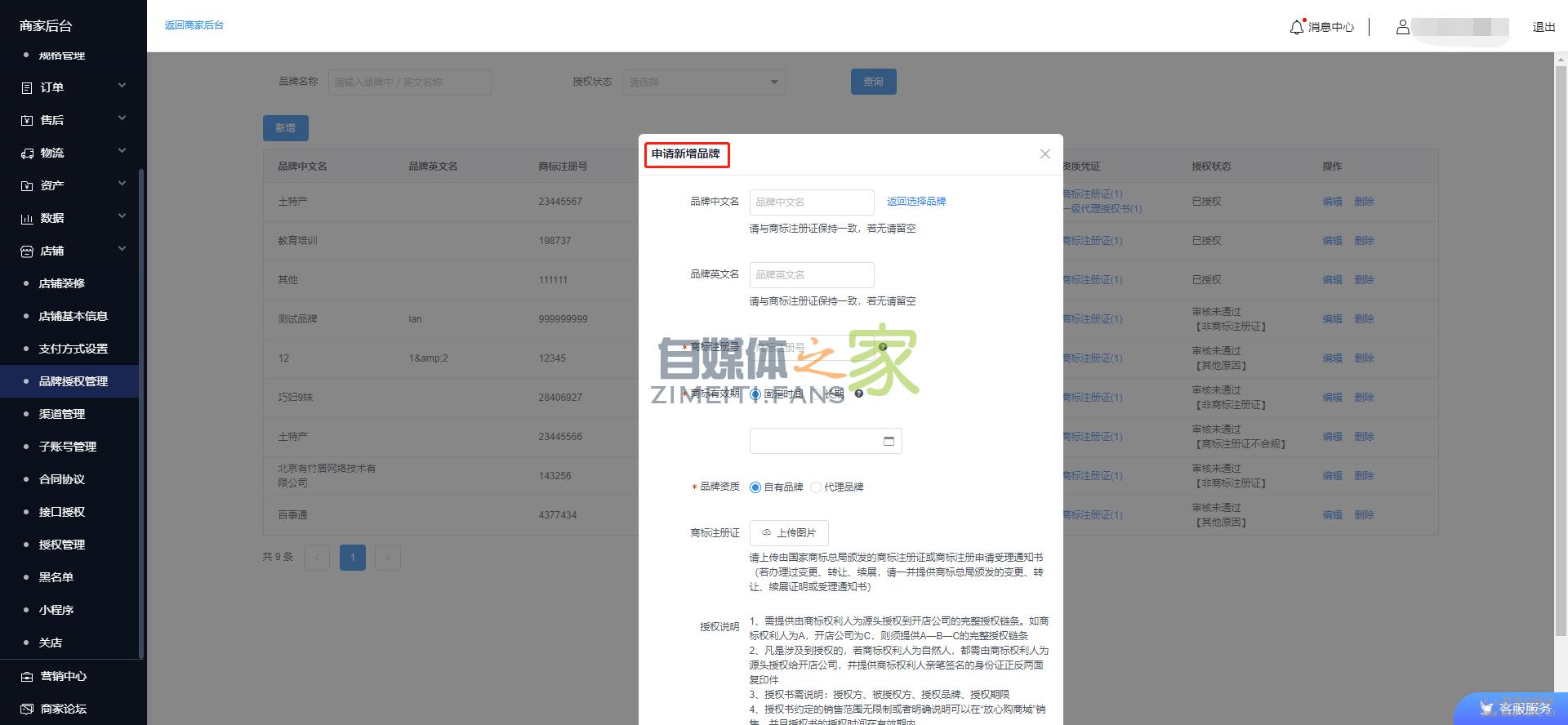The image size is (1568, 725).
Task: Close the new brand application dialog
Action: pyautogui.click(x=1045, y=154)
